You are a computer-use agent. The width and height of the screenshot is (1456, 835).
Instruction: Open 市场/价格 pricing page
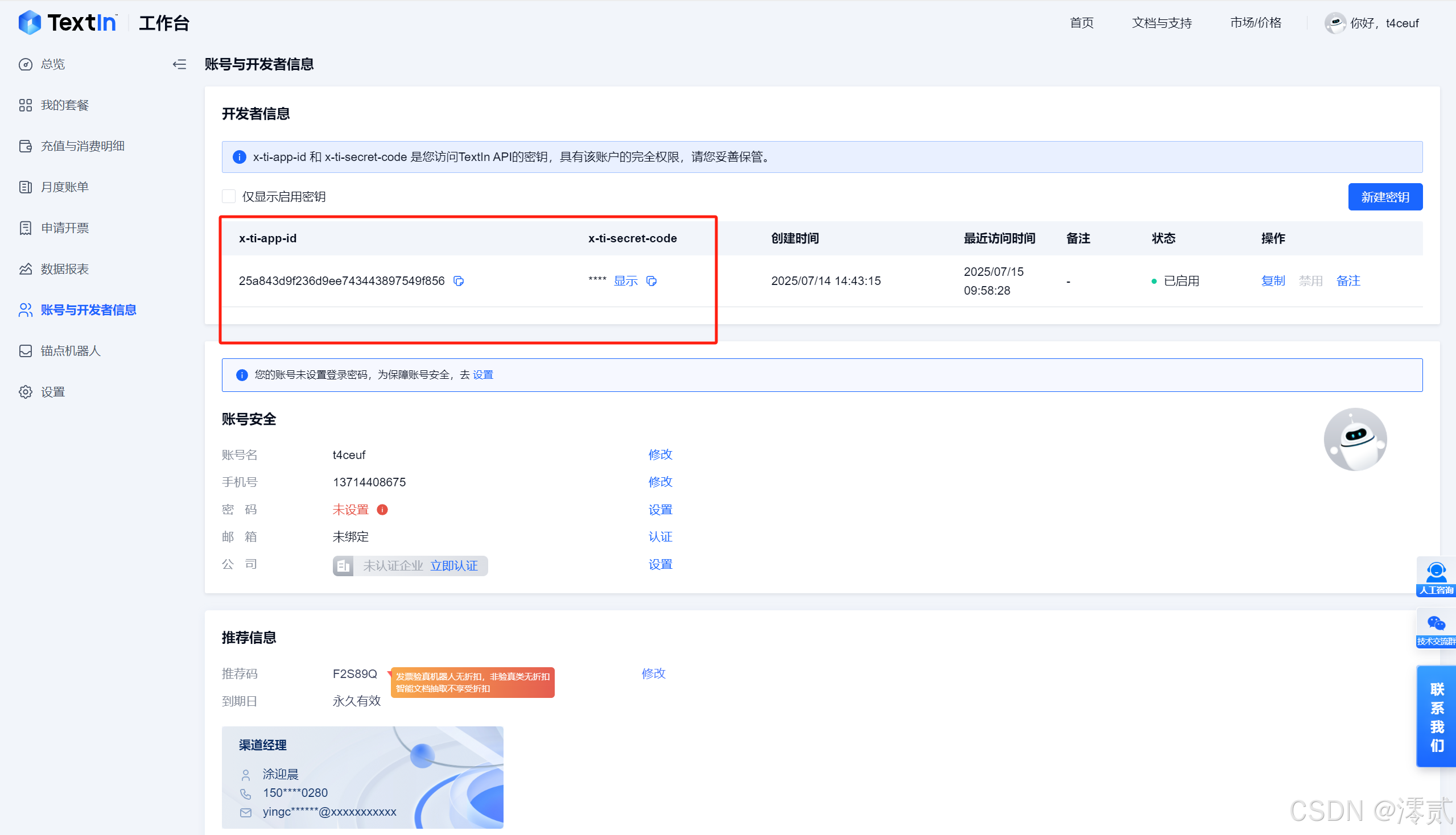(1255, 23)
